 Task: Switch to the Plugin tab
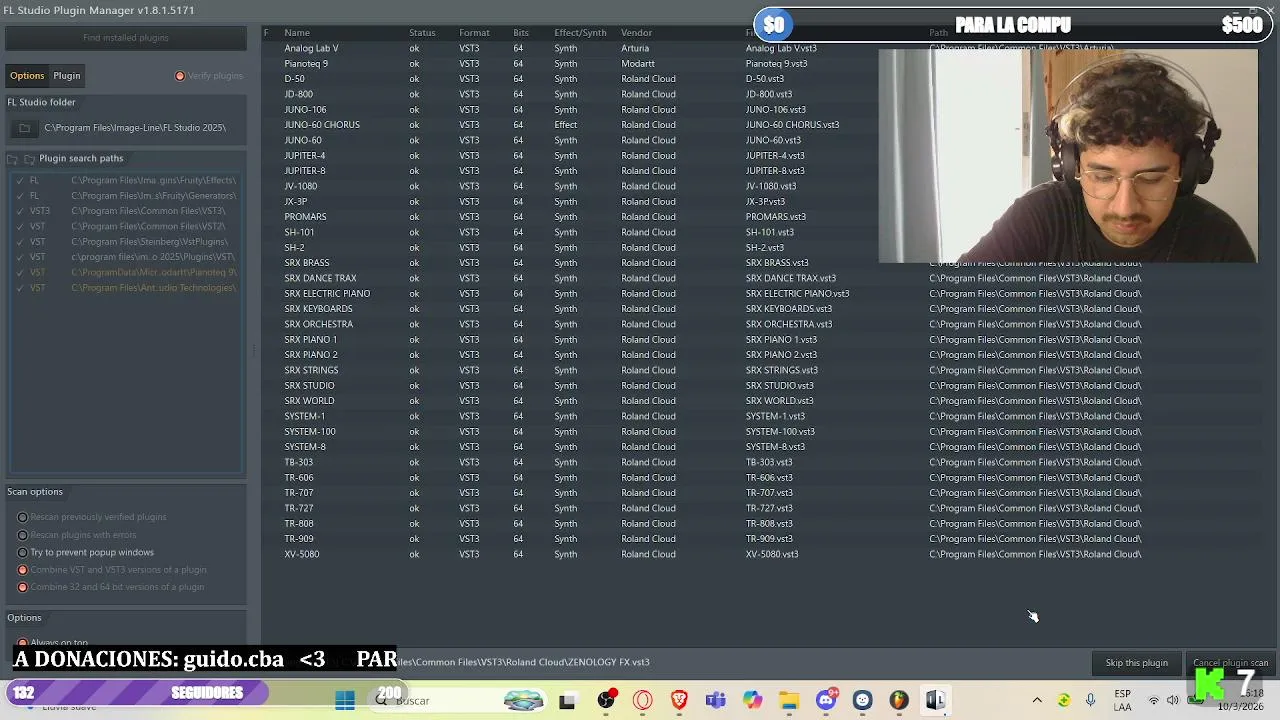(67, 76)
